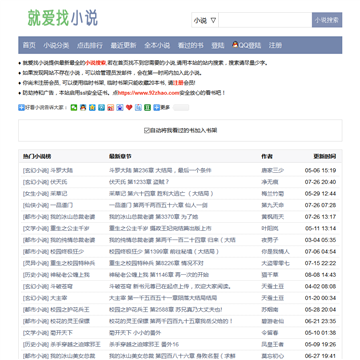The height and width of the screenshot is (360, 360).
Task: Click author 第九天命
Action: [272, 205]
